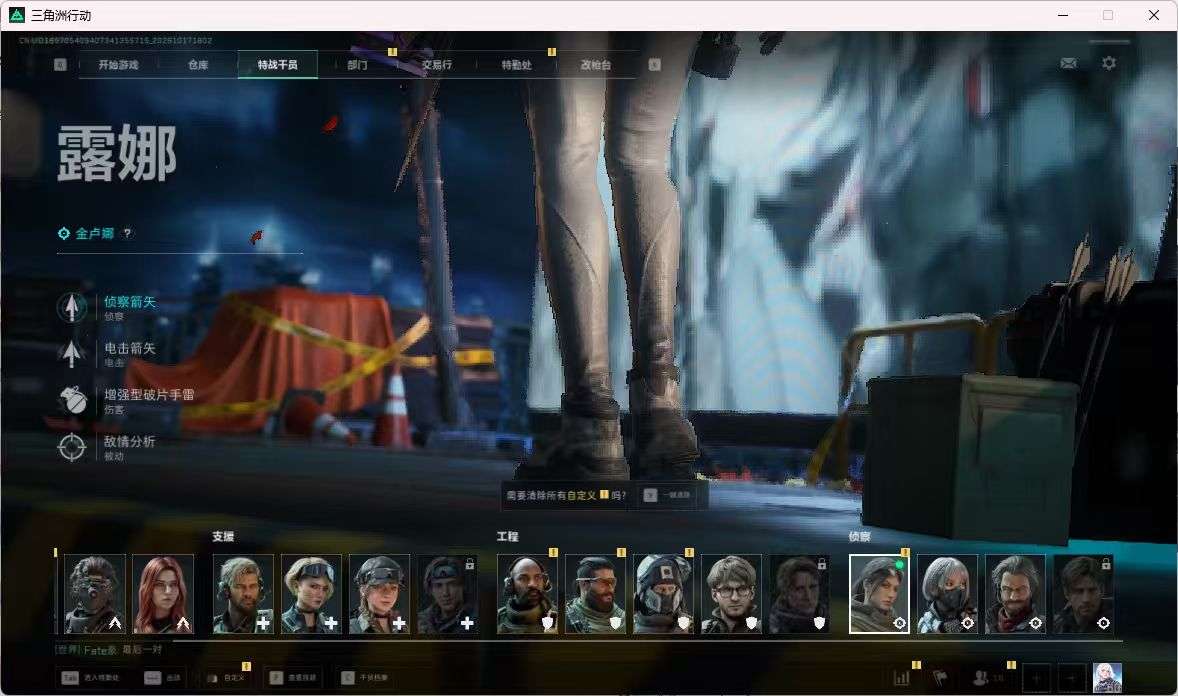This screenshot has width=1178, height=696.
Task: Switch to the 交易行 tab
Action: [436, 65]
